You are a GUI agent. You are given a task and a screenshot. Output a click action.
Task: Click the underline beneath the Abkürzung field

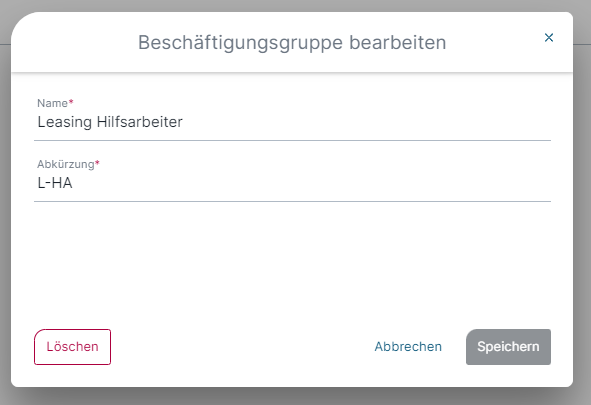click(x=292, y=202)
